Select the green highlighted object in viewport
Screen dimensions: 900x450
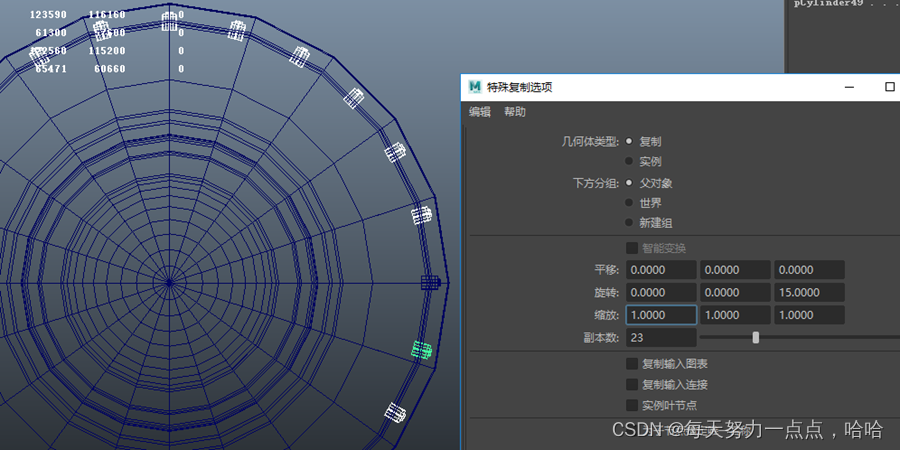421,350
